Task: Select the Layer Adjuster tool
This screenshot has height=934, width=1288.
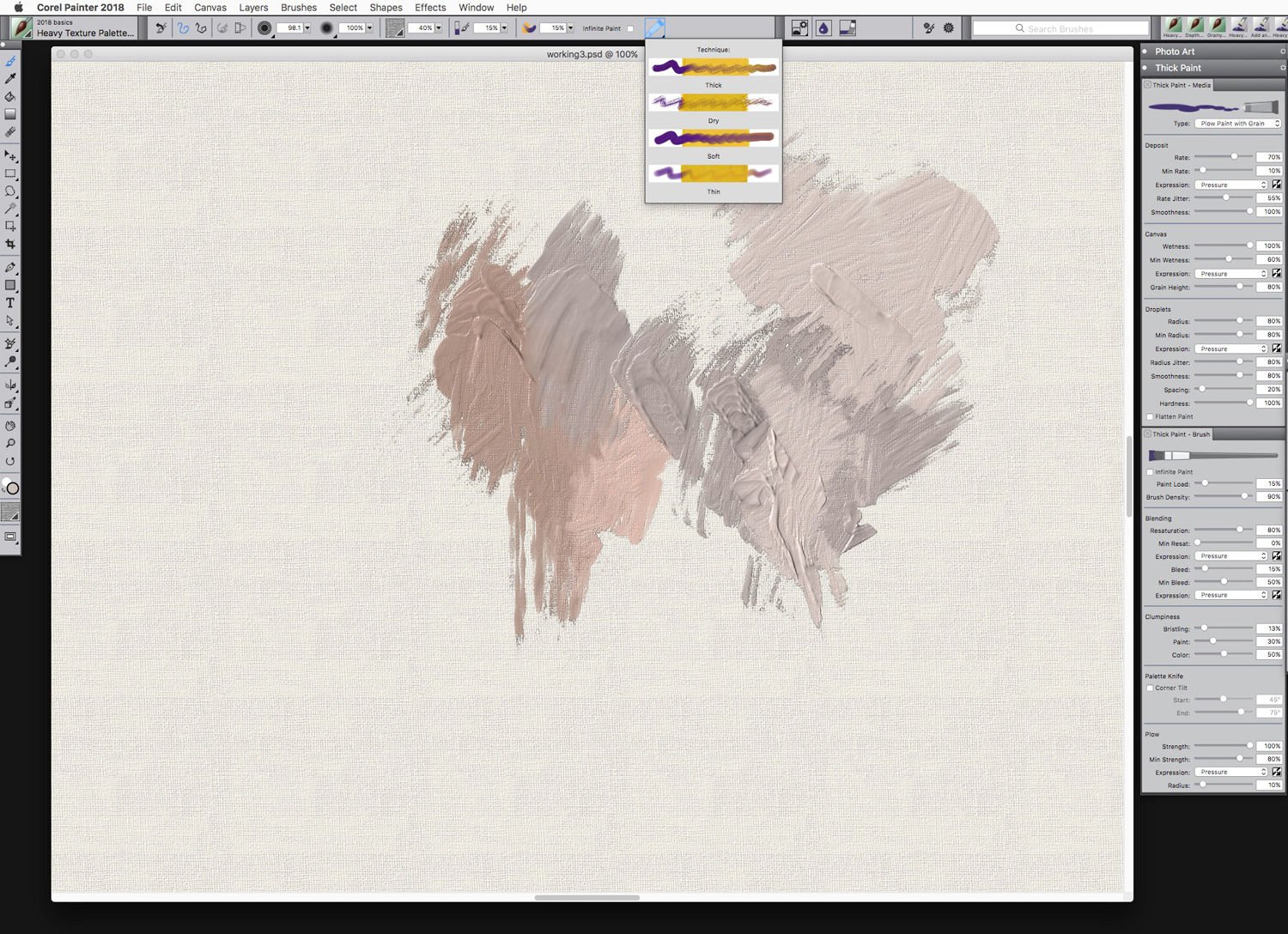Action: (x=10, y=156)
